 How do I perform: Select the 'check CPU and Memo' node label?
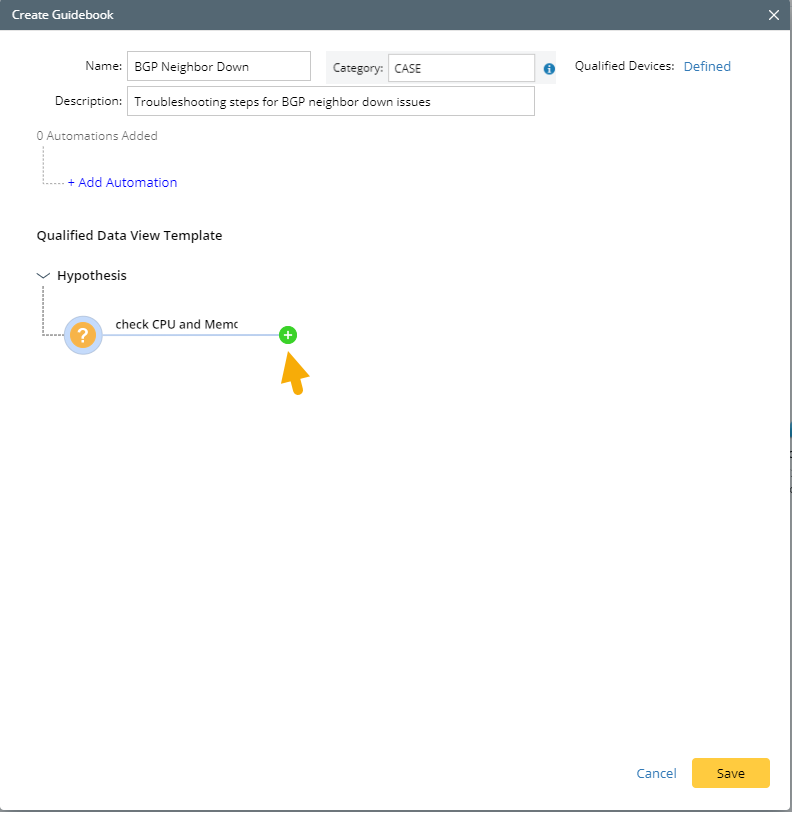click(176, 324)
